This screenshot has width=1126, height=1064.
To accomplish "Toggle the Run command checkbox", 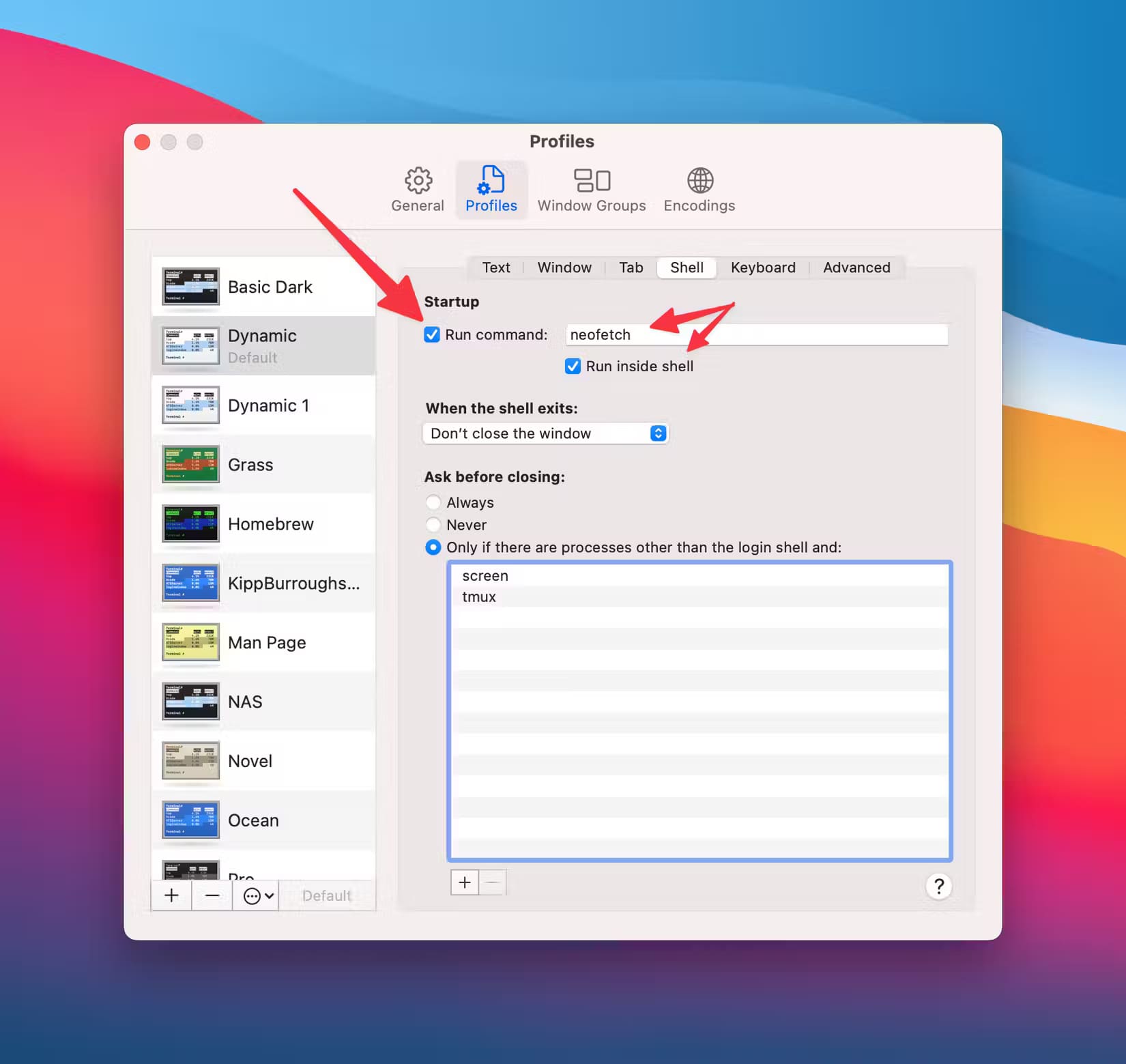I will pos(432,334).
